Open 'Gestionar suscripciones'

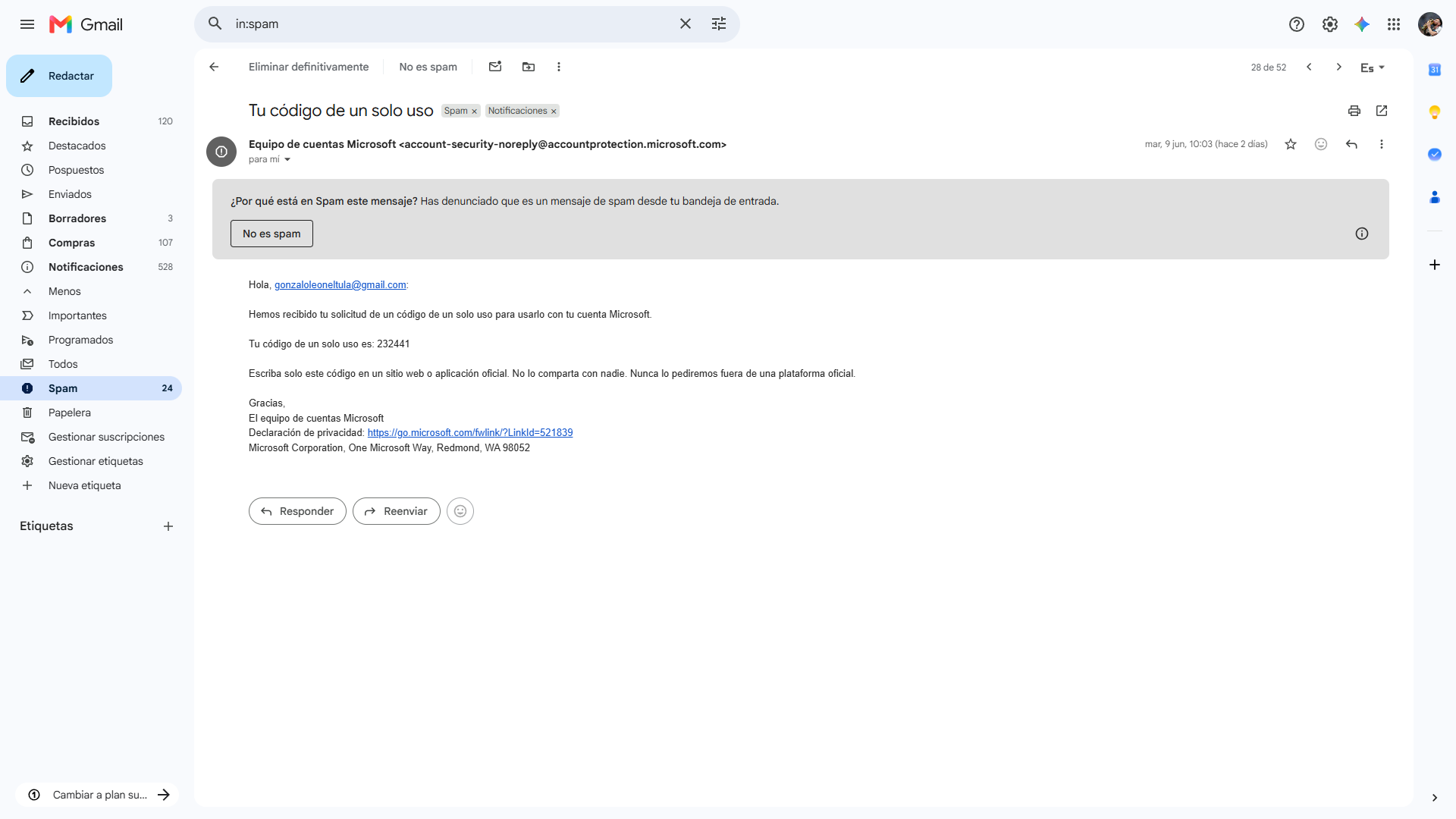pyautogui.click(x=91, y=437)
